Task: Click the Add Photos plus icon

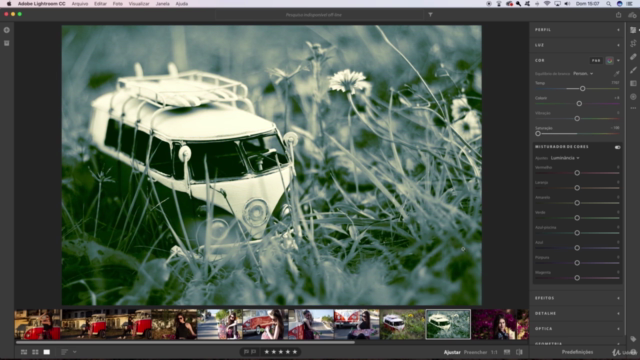Action: pos(7,30)
